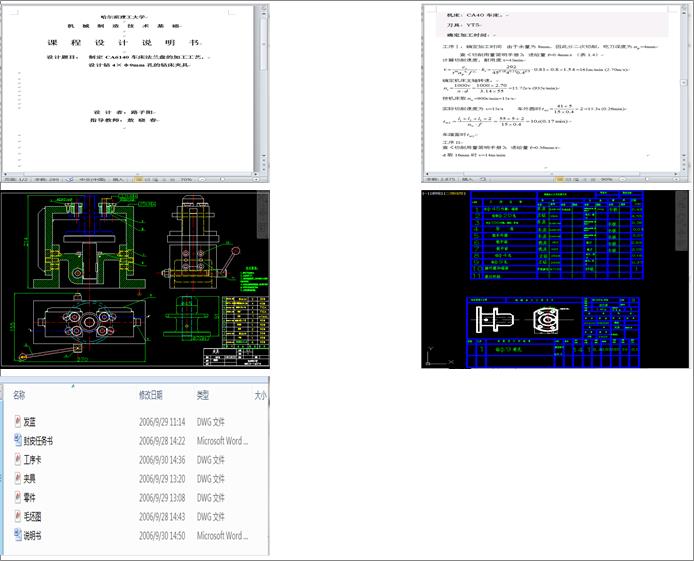Adjust the zoom slider in right Word window
The width and height of the screenshot is (694, 561).
point(649,180)
